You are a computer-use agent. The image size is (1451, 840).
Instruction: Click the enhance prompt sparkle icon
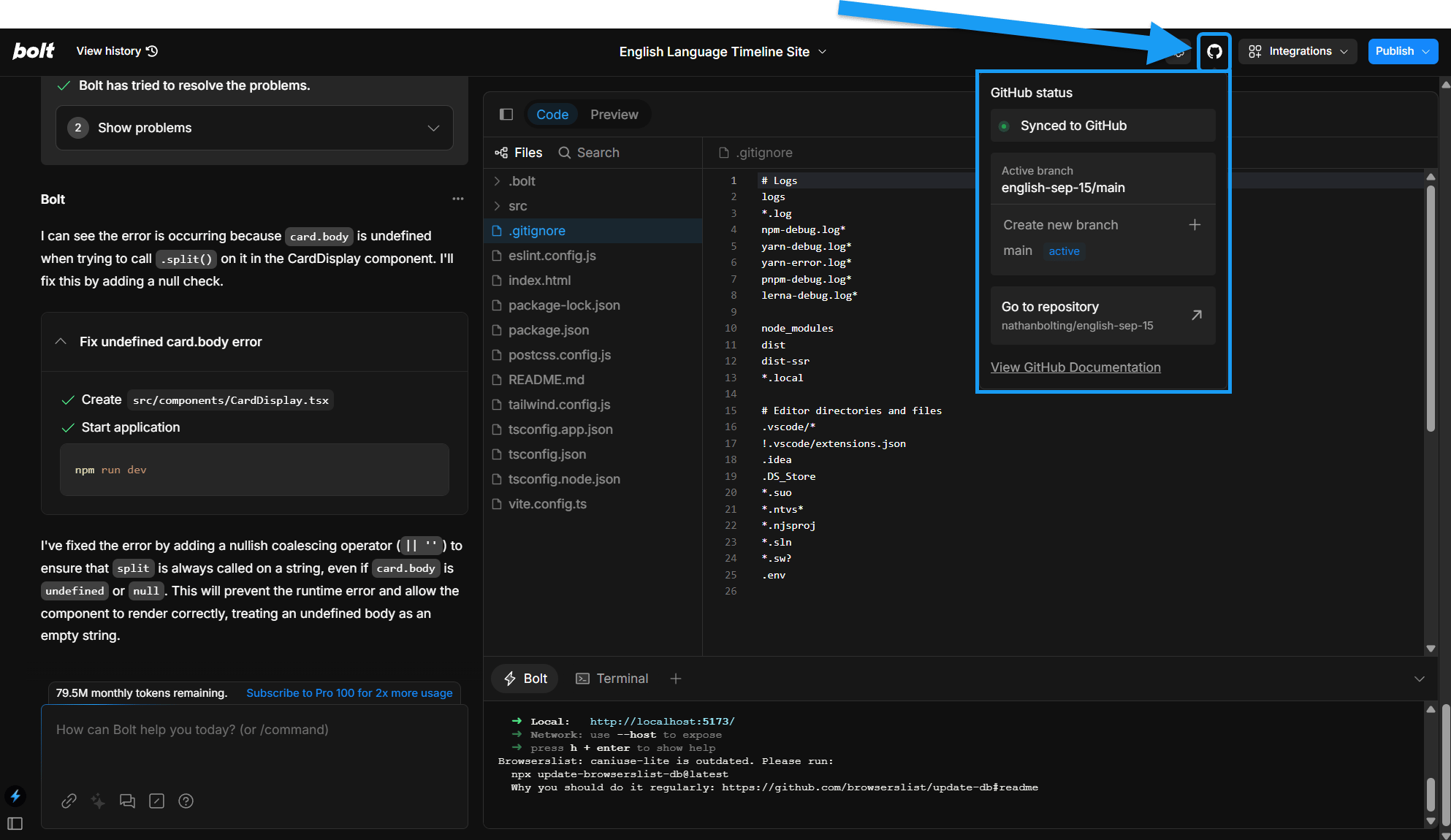[98, 801]
